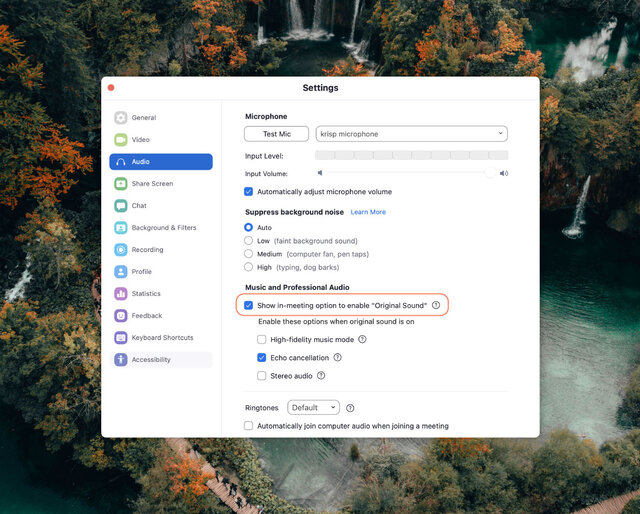The width and height of the screenshot is (640, 514).
Task: Click the Statistics label in sidebar
Action: coord(146,294)
